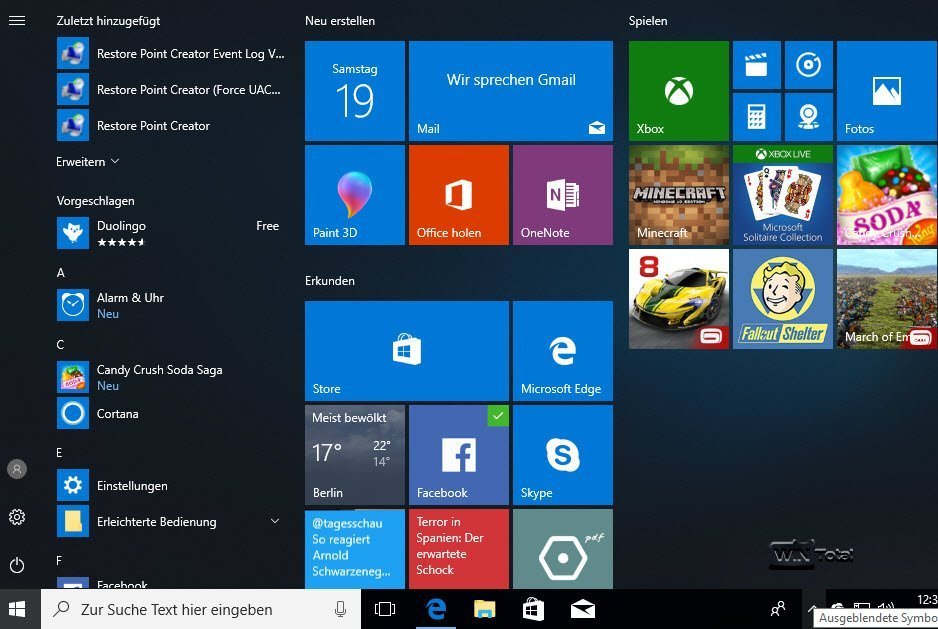The width and height of the screenshot is (938, 629).
Task: Expand the Erweitern recently added list
Action: pos(87,162)
